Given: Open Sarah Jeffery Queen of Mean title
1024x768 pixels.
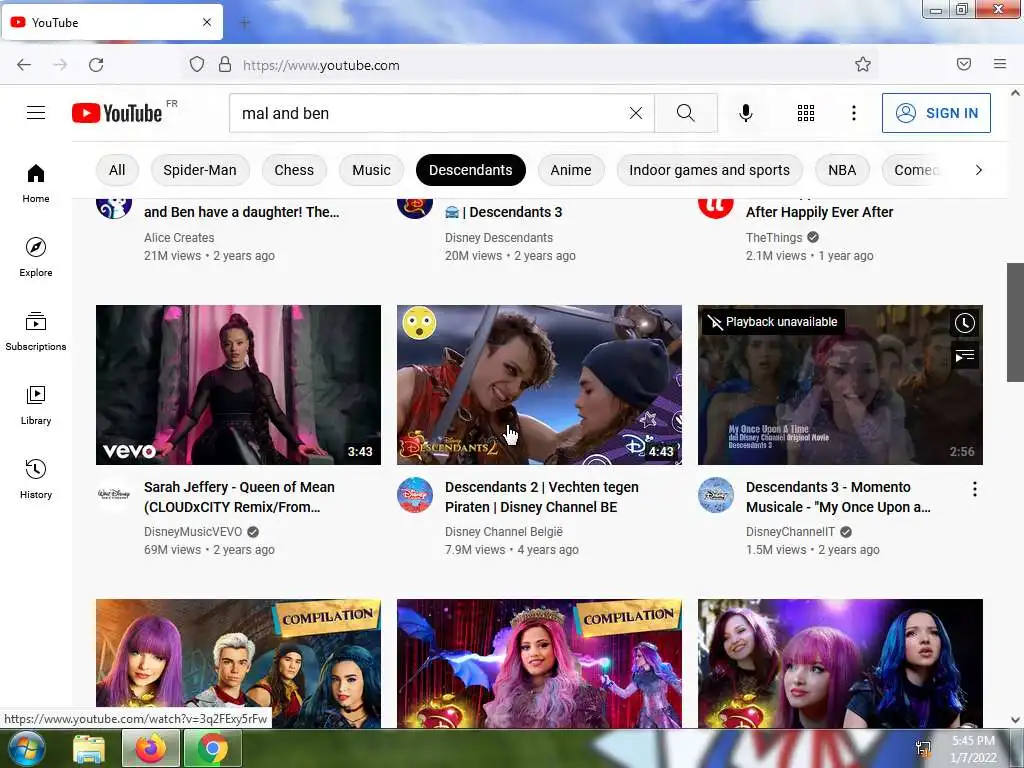Looking at the screenshot, I should coord(239,497).
